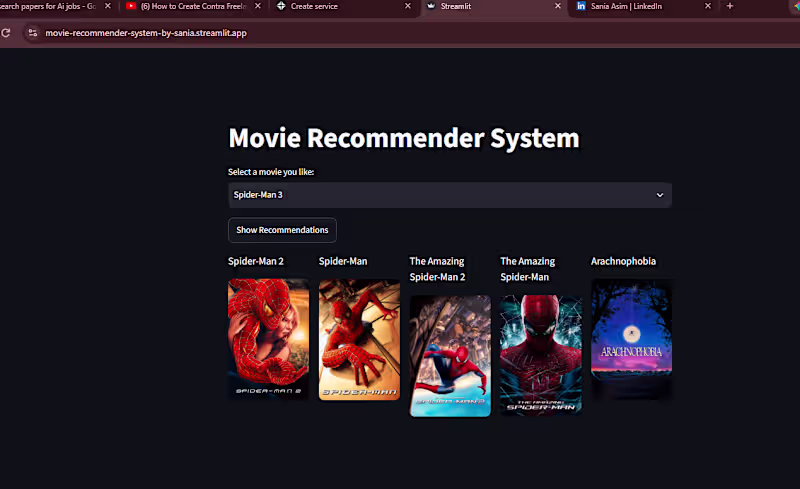Switch to Sania Asim LinkedIn tab
Image resolution: width=800 pixels, height=489 pixels.
(626, 6)
